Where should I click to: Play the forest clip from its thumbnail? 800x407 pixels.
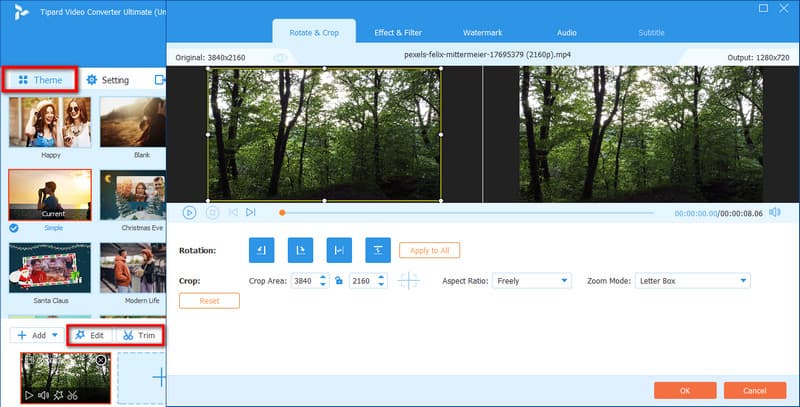pyautogui.click(x=29, y=395)
